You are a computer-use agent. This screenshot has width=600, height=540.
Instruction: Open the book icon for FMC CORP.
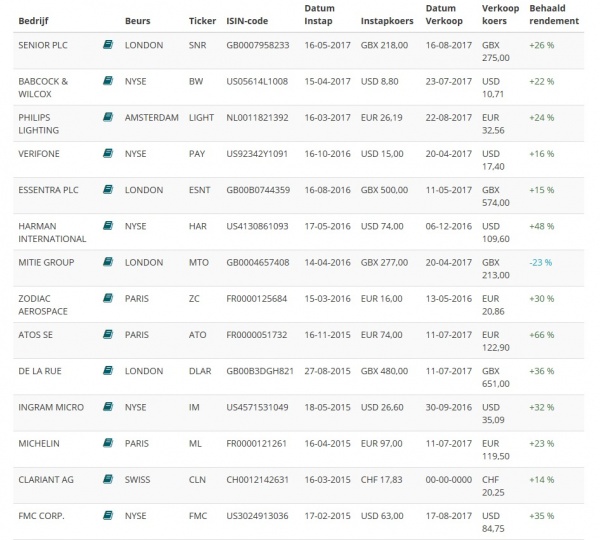(108, 516)
